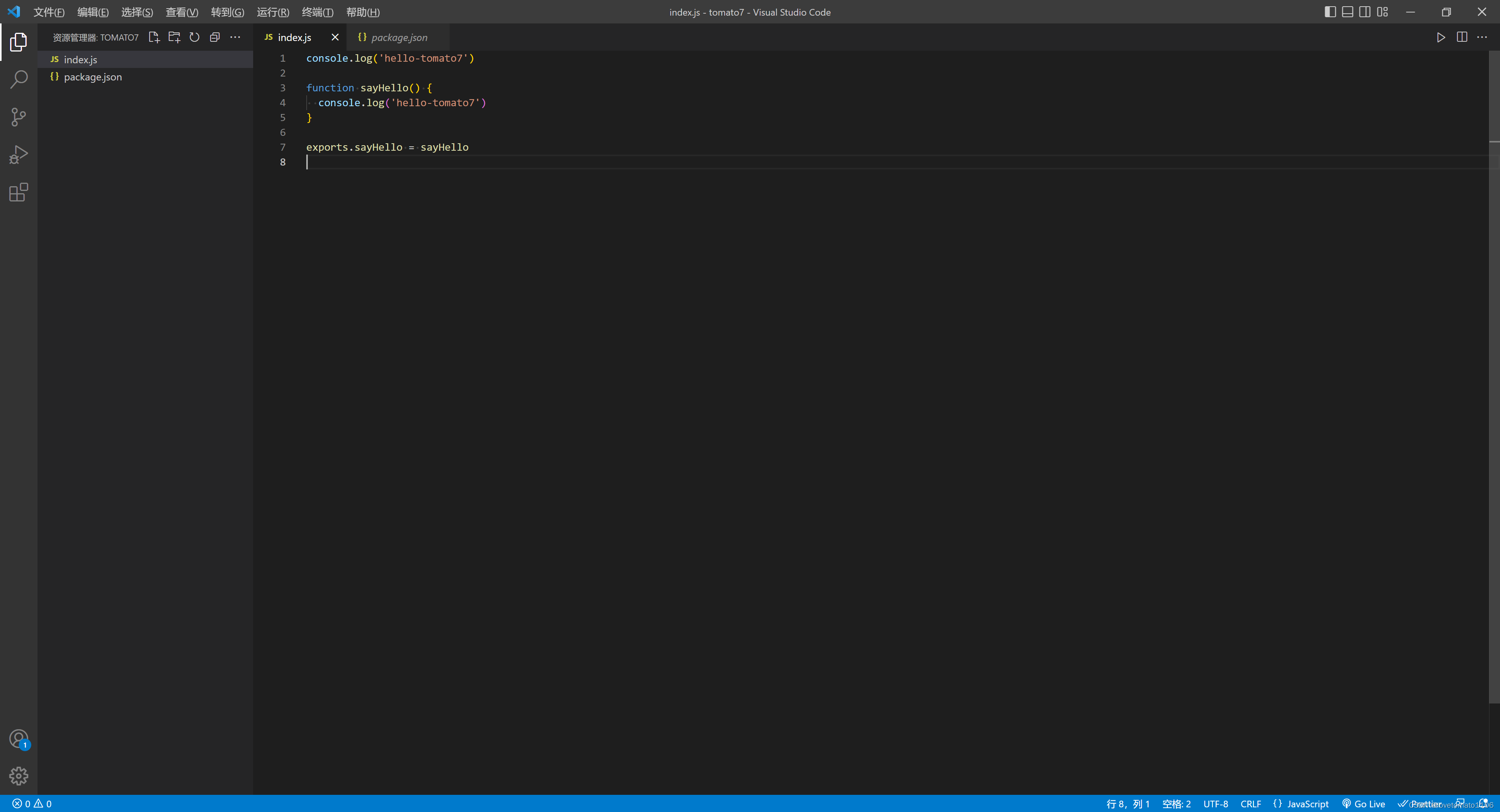Click the CRLF line ending indicator
Viewport: 1500px width, 812px height.
click(1250, 803)
